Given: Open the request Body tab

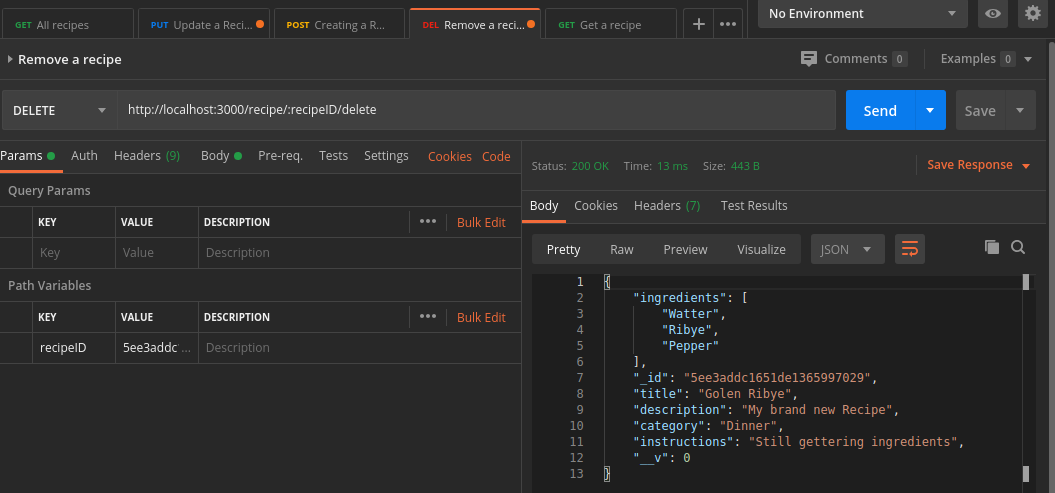Looking at the screenshot, I should (221, 156).
